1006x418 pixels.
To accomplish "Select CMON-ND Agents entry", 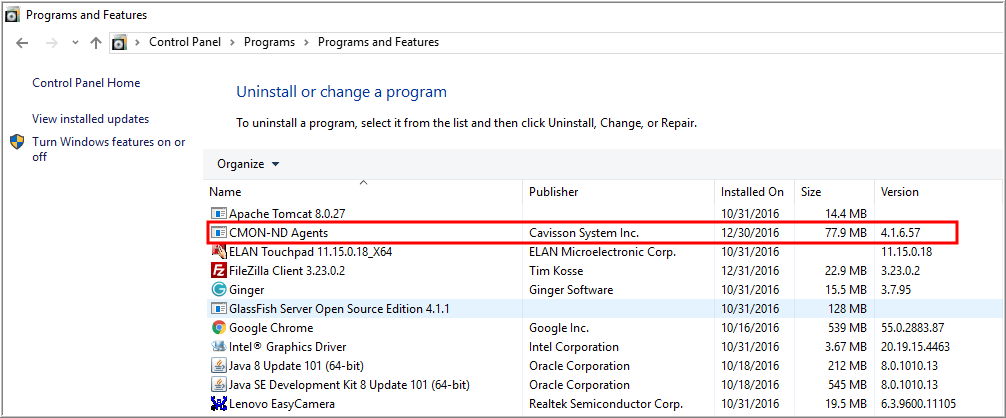I will (x=278, y=232).
